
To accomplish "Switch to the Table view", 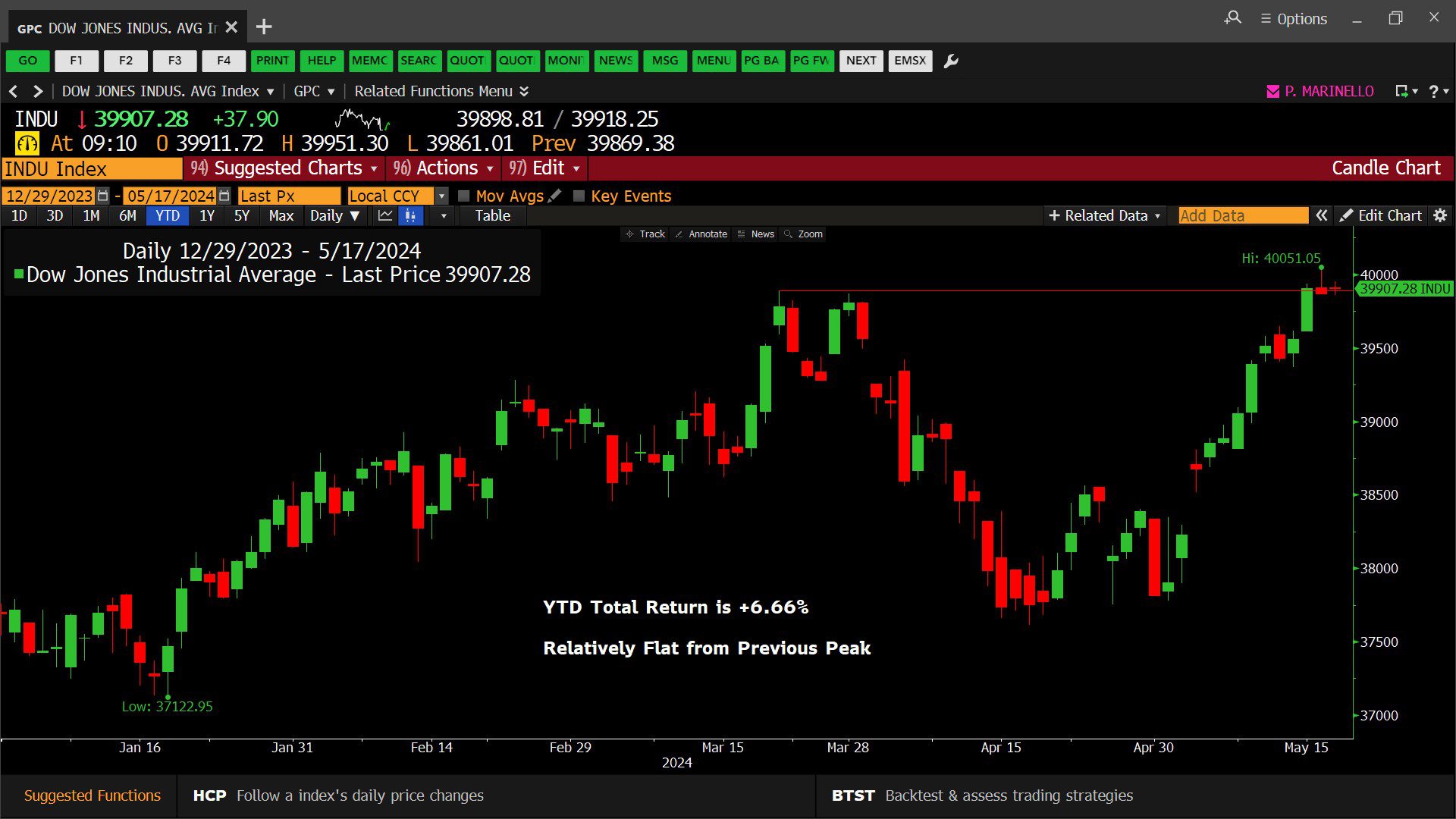I will tap(493, 215).
